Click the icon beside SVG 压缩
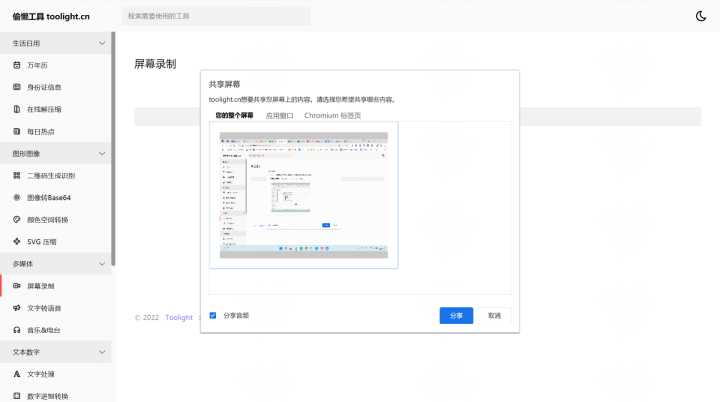720x402 pixels. (17, 242)
